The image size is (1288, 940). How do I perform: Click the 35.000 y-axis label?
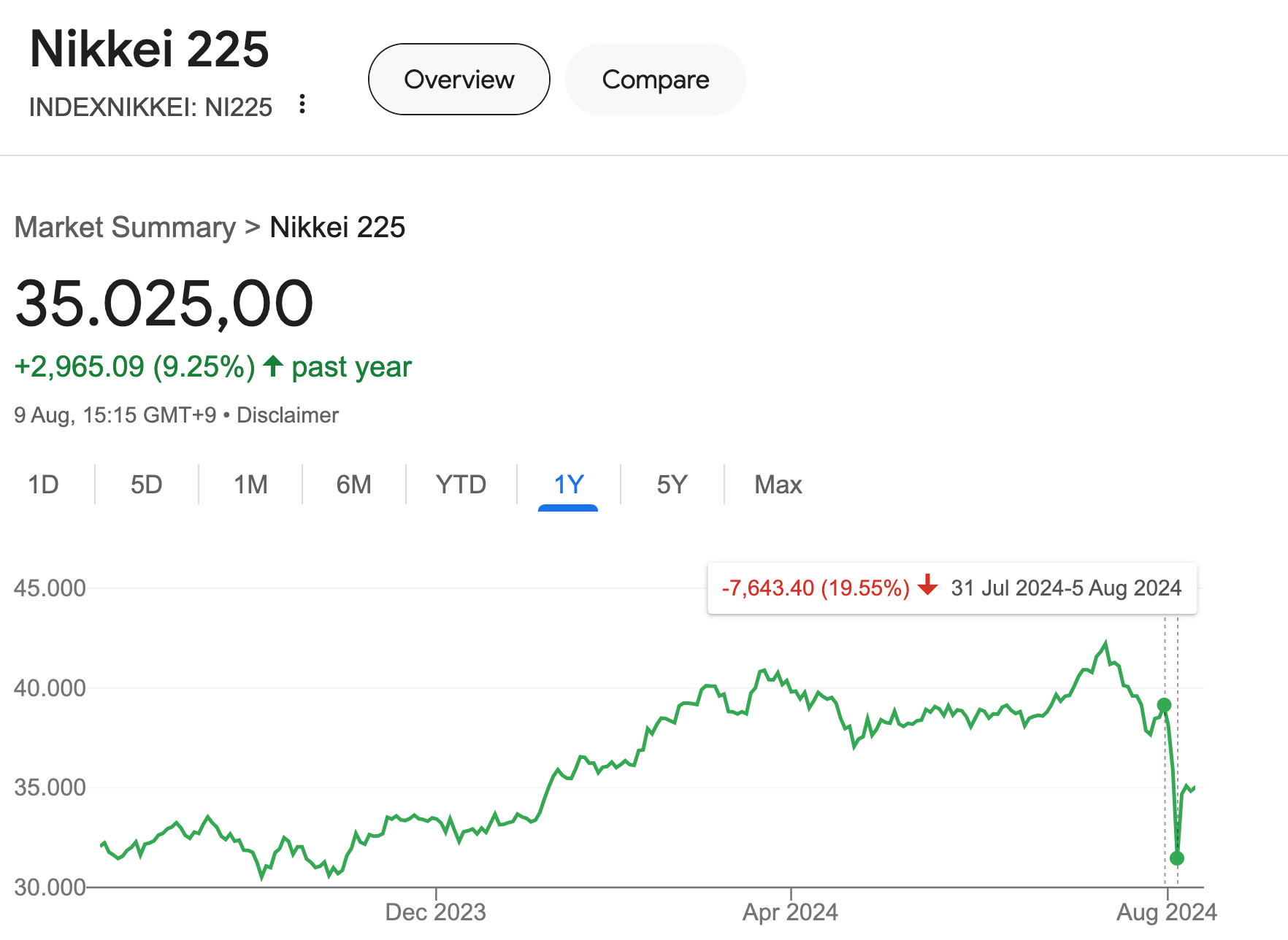coord(50,787)
